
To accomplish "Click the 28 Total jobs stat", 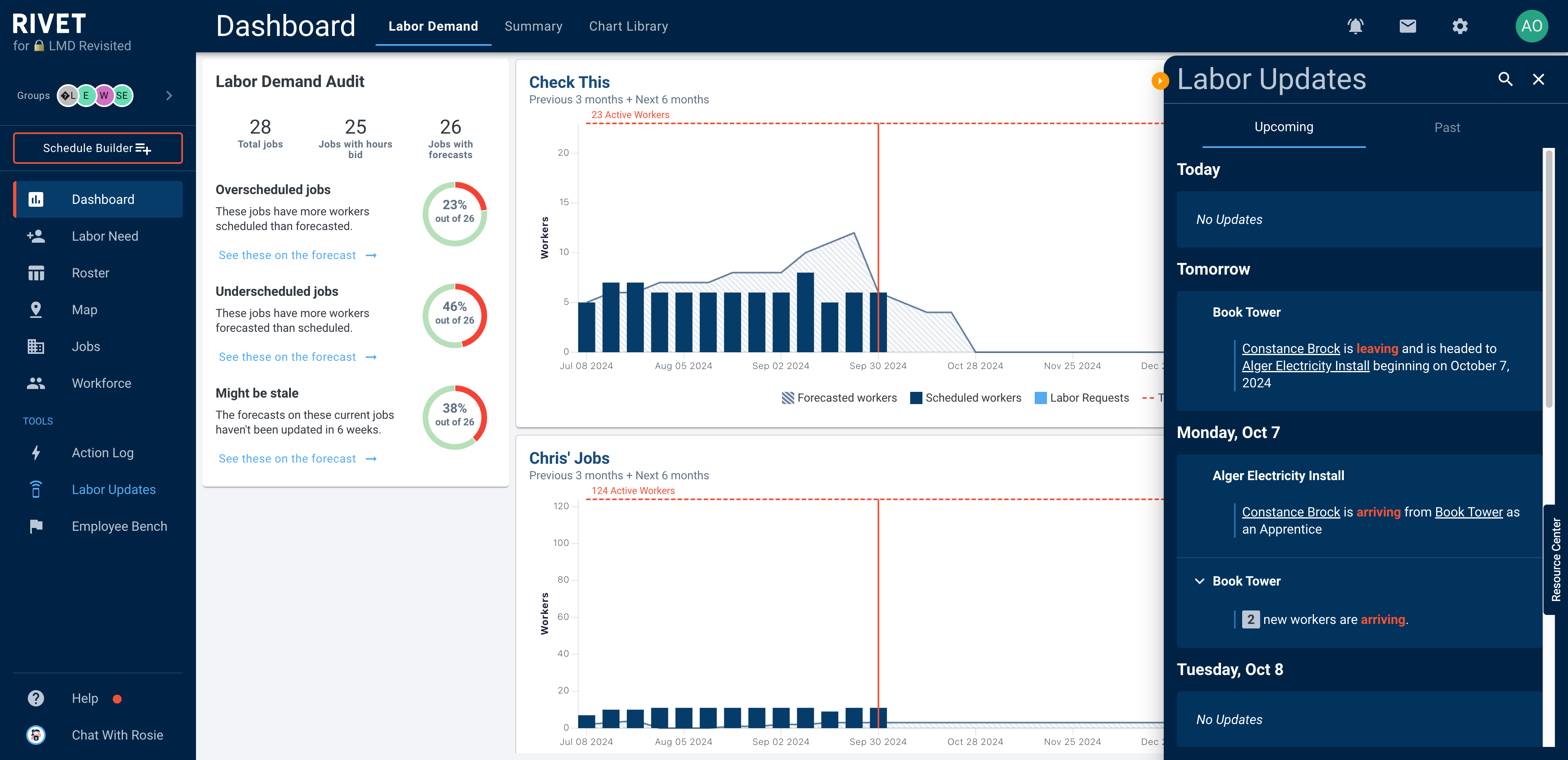I will [260, 134].
